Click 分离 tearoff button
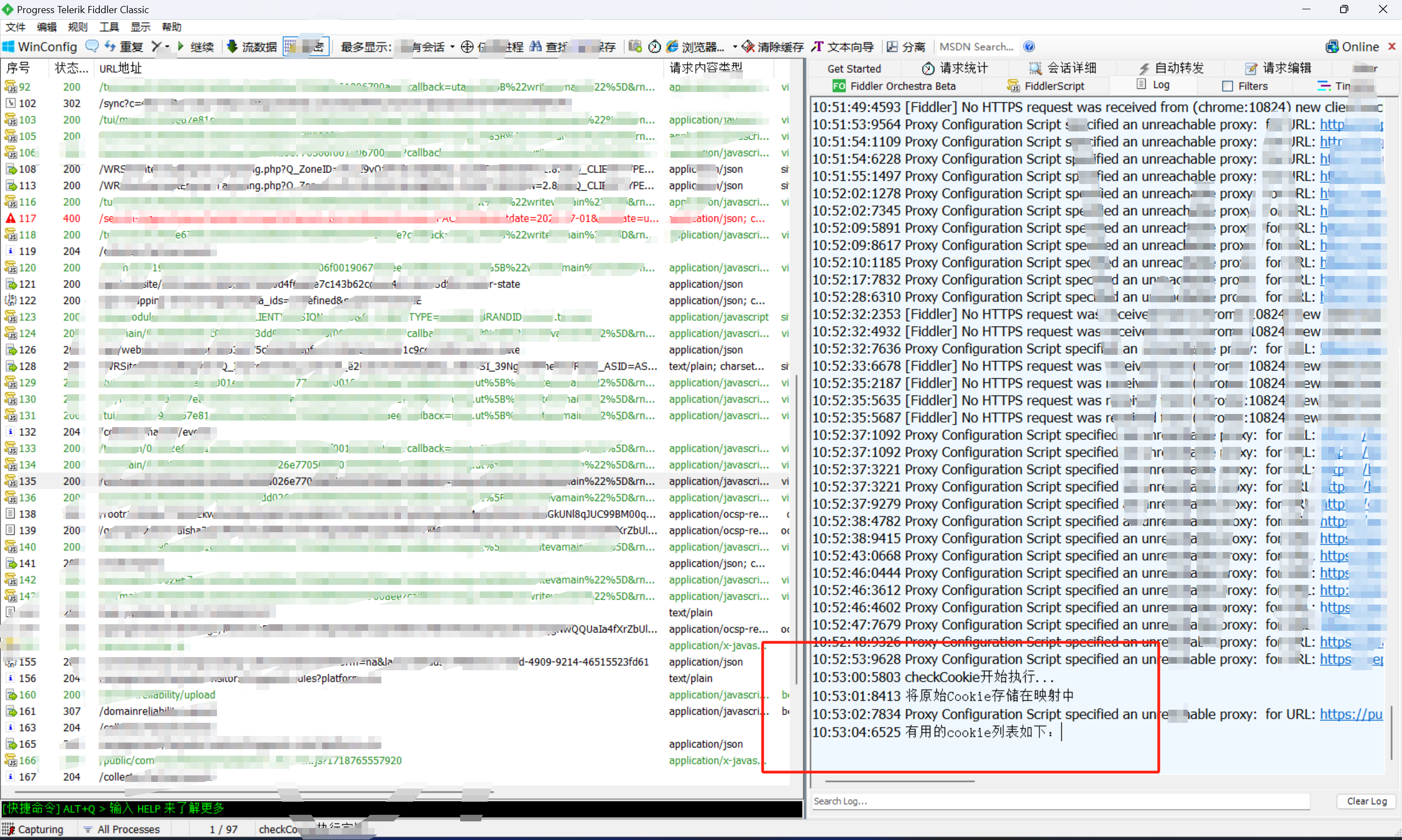This screenshot has height=840, width=1402. pyautogui.click(x=906, y=47)
